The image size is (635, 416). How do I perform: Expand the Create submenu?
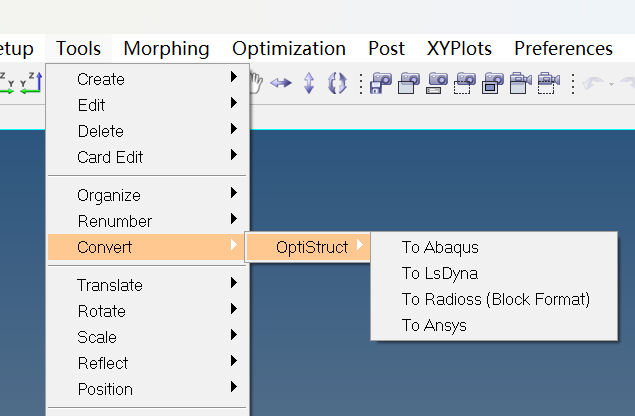click(148, 79)
